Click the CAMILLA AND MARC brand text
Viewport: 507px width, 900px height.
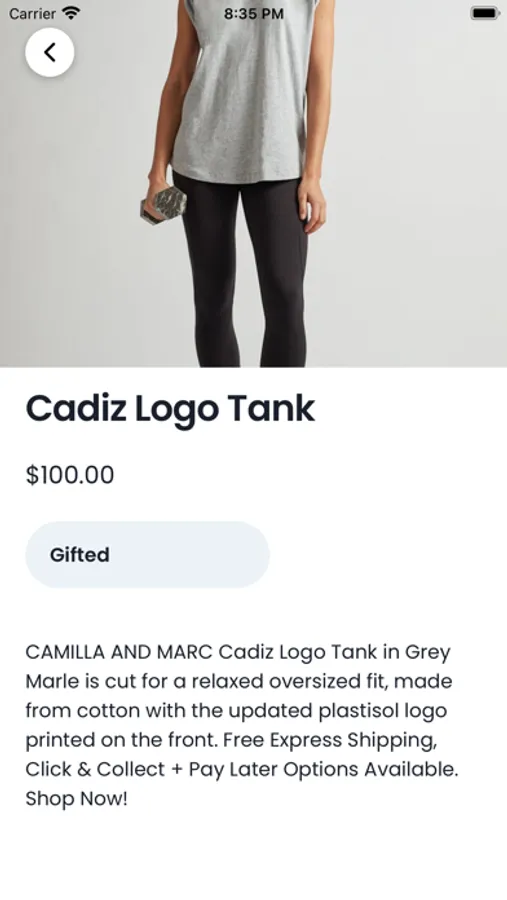[x=119, y=652]
